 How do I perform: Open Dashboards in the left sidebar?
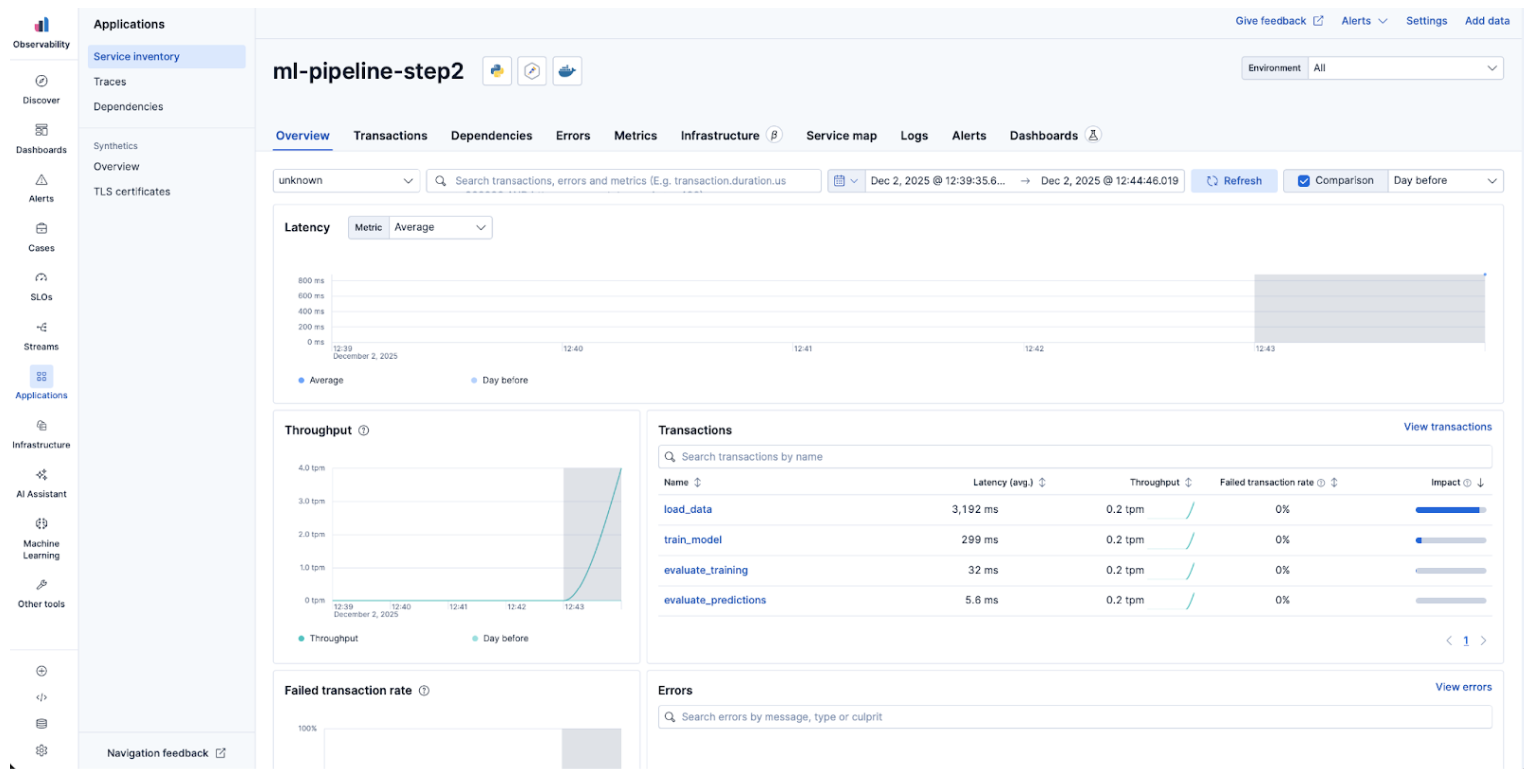41,138
